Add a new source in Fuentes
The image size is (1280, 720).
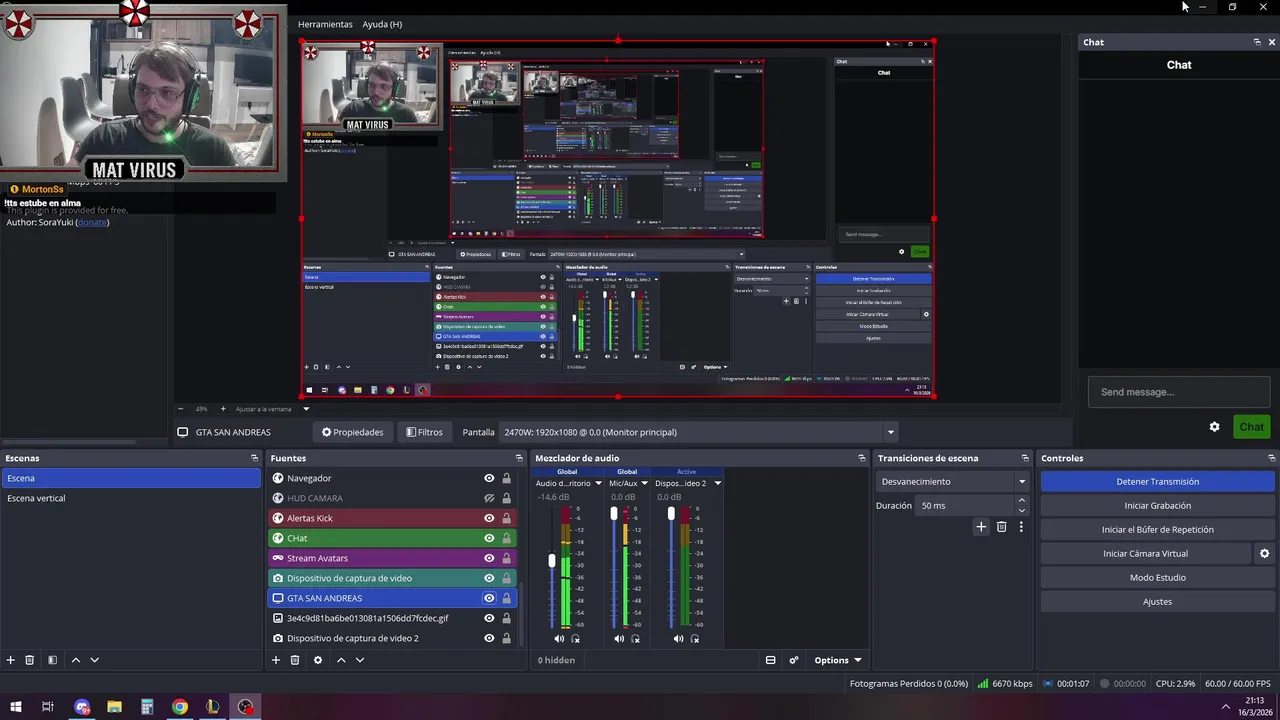(276, 660)
